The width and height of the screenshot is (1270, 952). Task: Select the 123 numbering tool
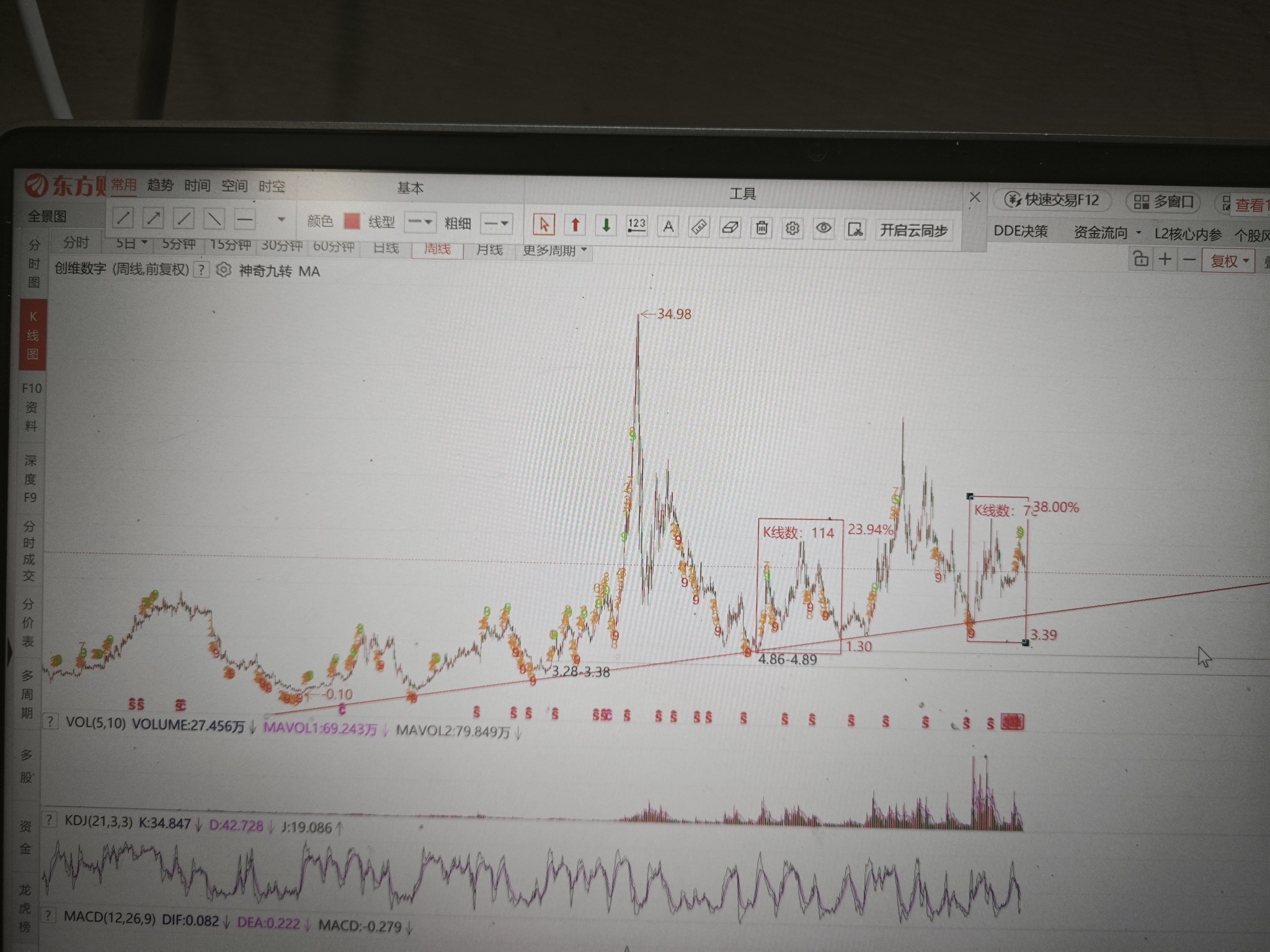coord(636,226)
